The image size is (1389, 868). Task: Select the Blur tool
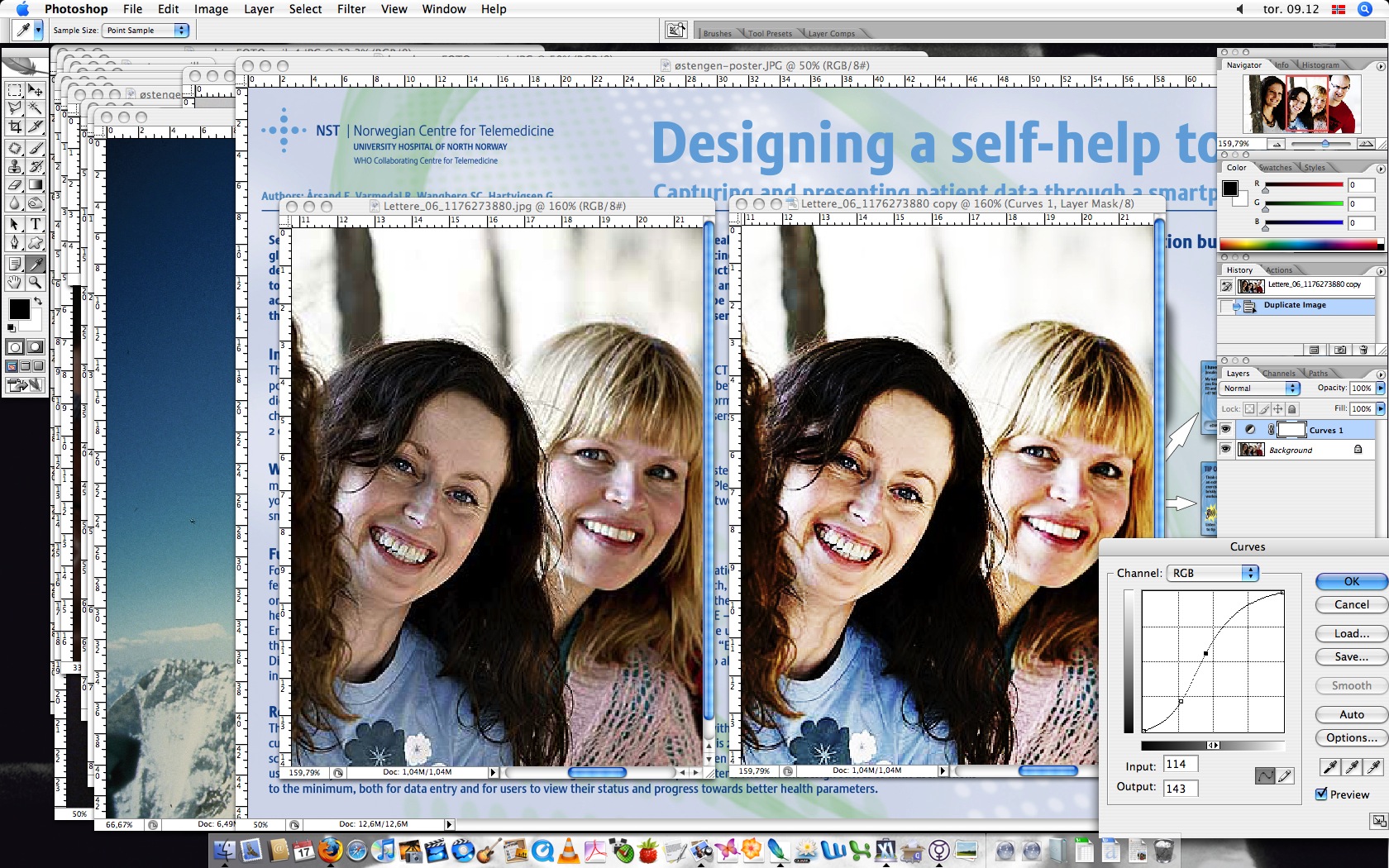coord(15,203)
